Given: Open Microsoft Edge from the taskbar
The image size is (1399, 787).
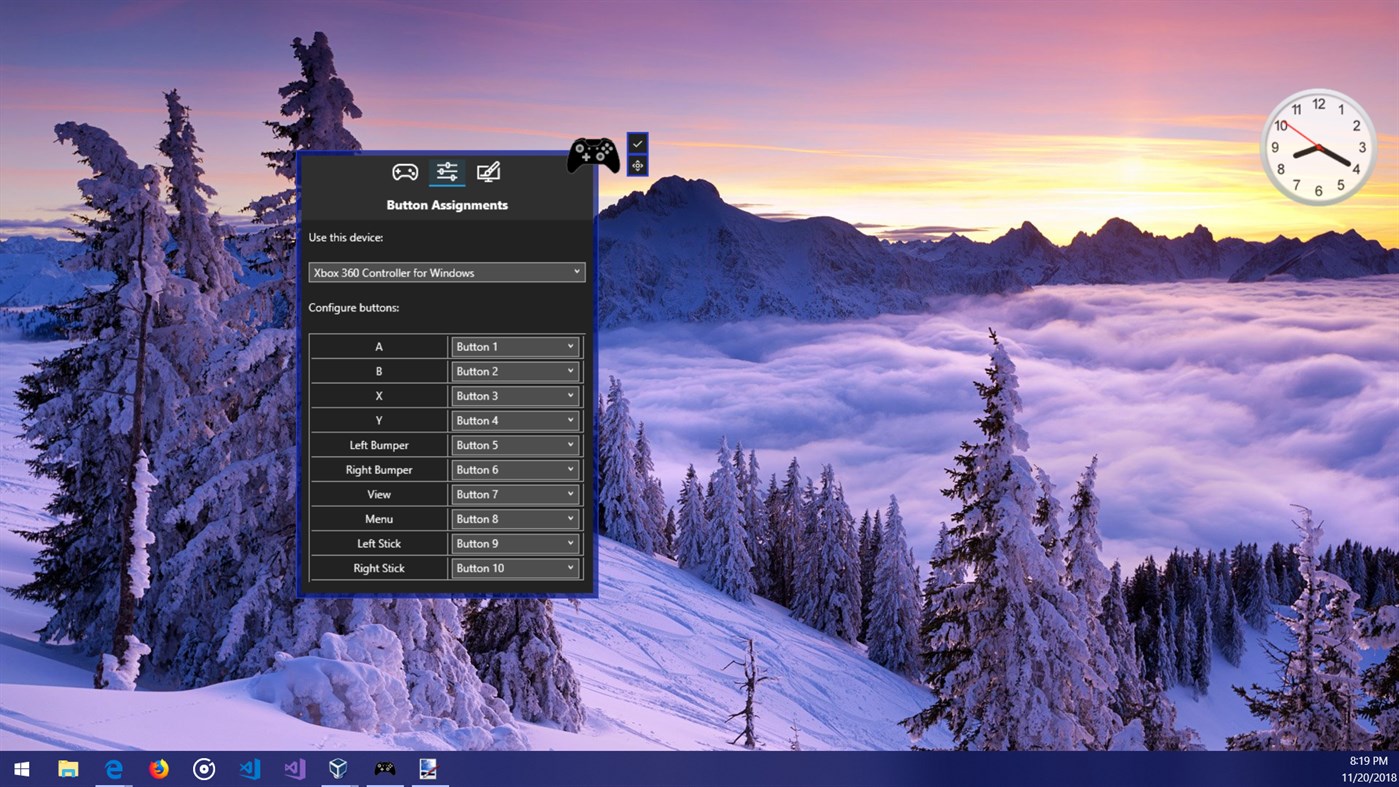Looking at the screenshot, I should [114, 769].
